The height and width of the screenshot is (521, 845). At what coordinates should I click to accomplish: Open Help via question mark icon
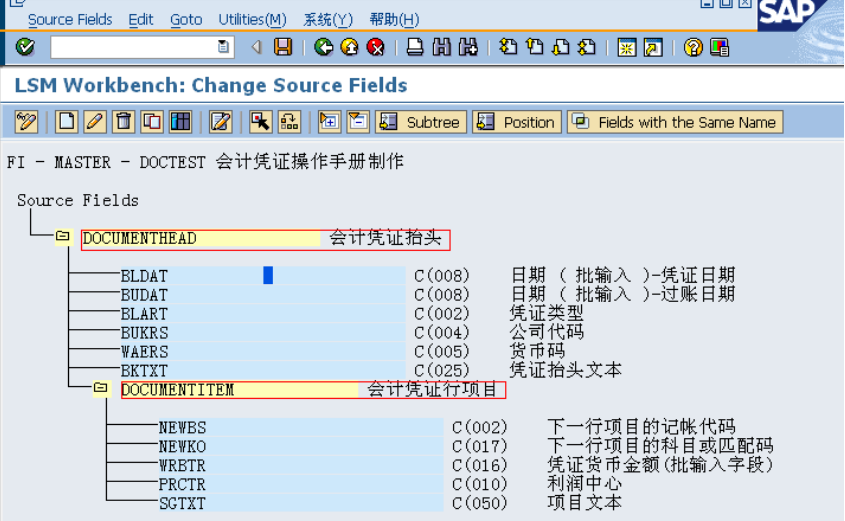coord(693,47)
